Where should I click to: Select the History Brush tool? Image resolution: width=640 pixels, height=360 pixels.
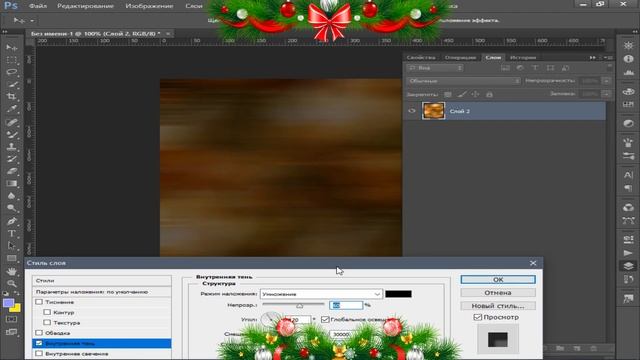pyautogui.click(x=11, y=159)
